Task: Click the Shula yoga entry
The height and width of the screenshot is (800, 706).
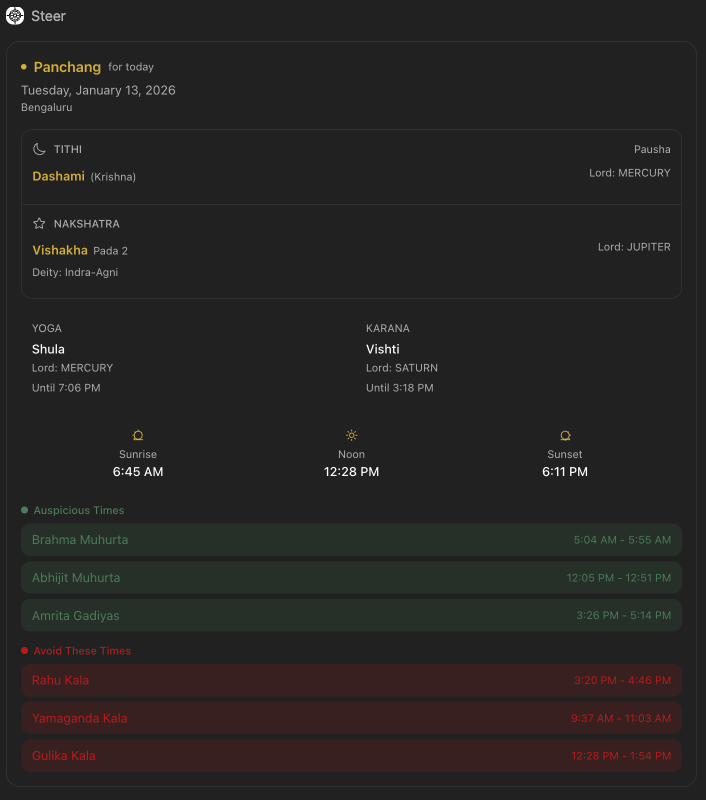Action: [48, 349]
